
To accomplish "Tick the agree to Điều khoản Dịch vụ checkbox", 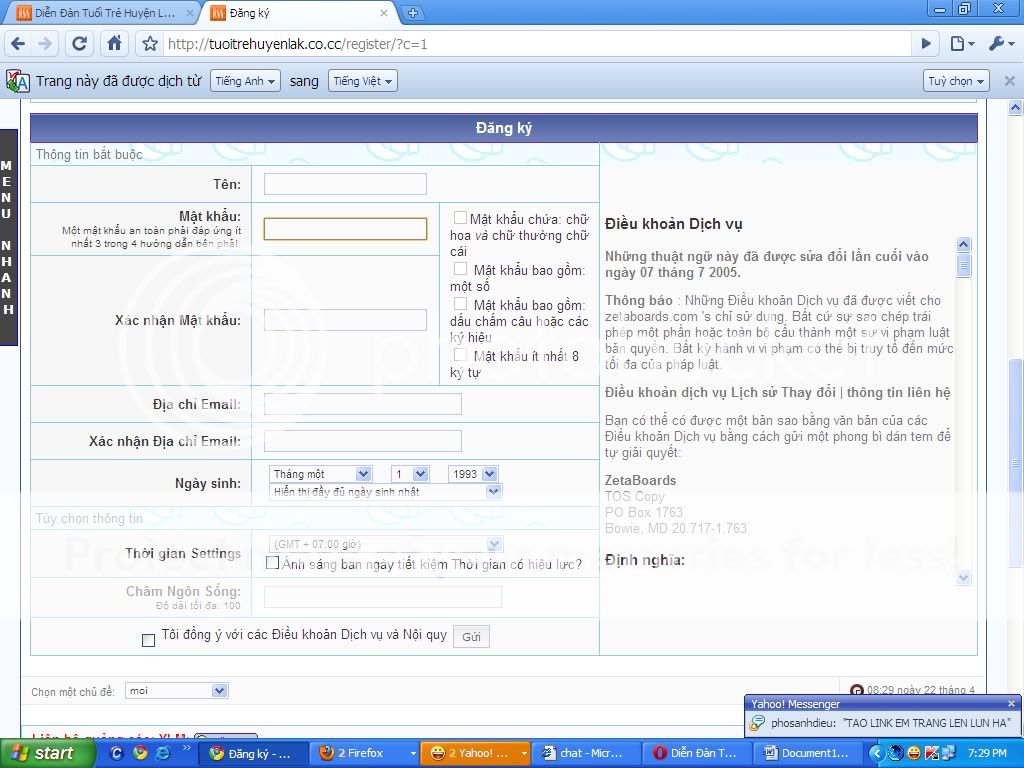I will pos(148,640).
